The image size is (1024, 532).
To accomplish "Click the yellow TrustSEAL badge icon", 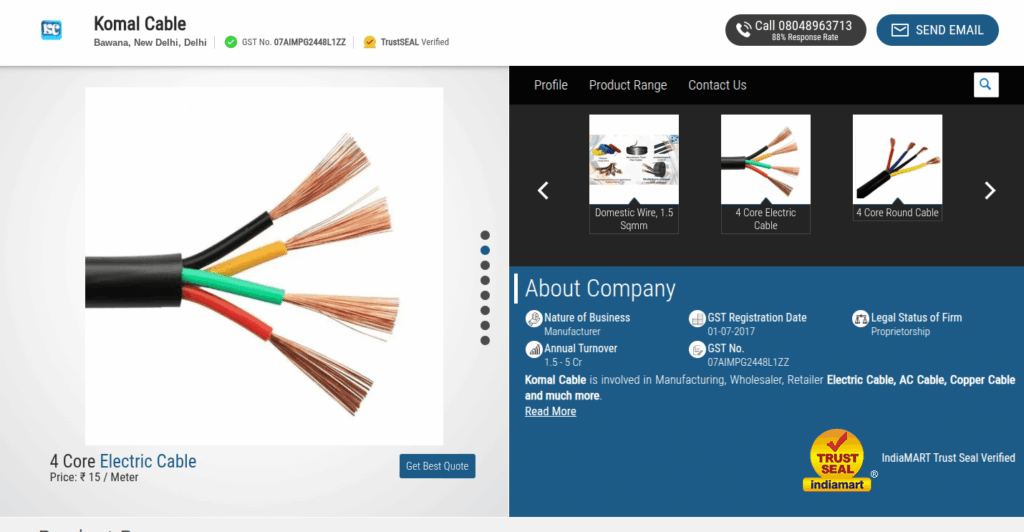I will [x=369, y=42].
